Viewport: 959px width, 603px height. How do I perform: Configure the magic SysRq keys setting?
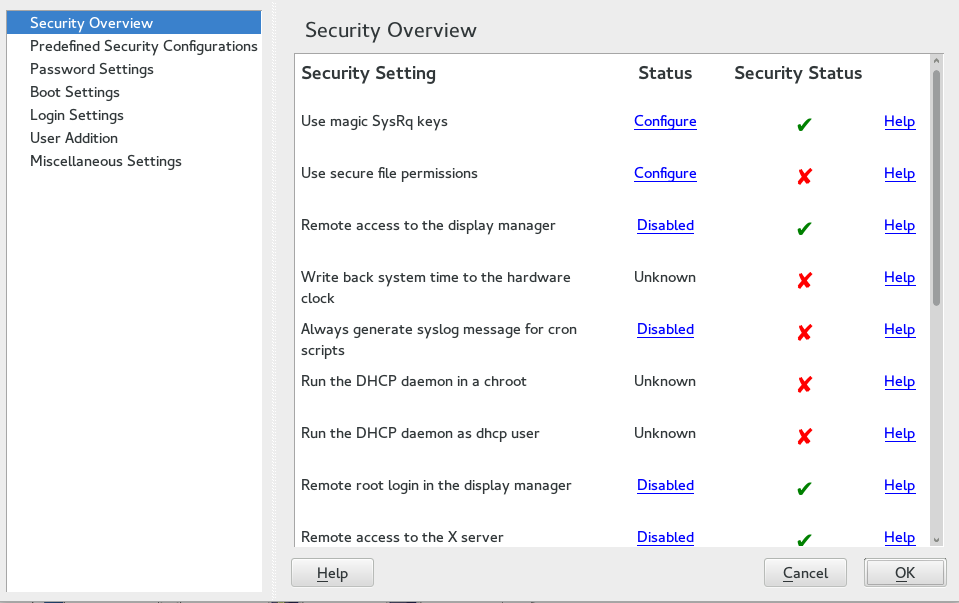[665, 121]
